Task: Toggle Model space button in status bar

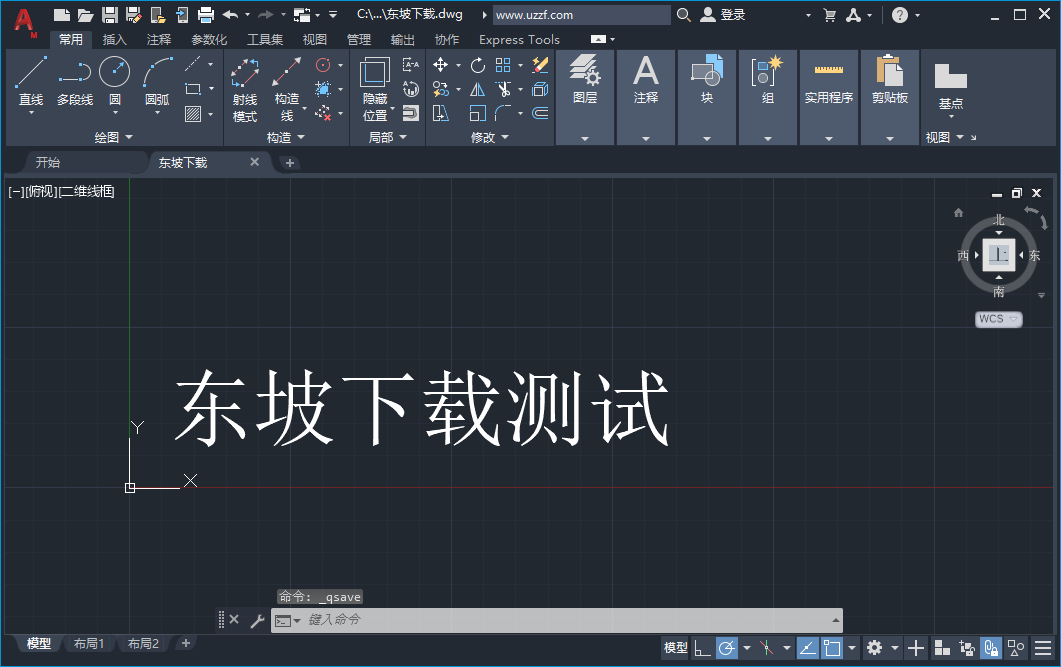Action: pos(675,648)
